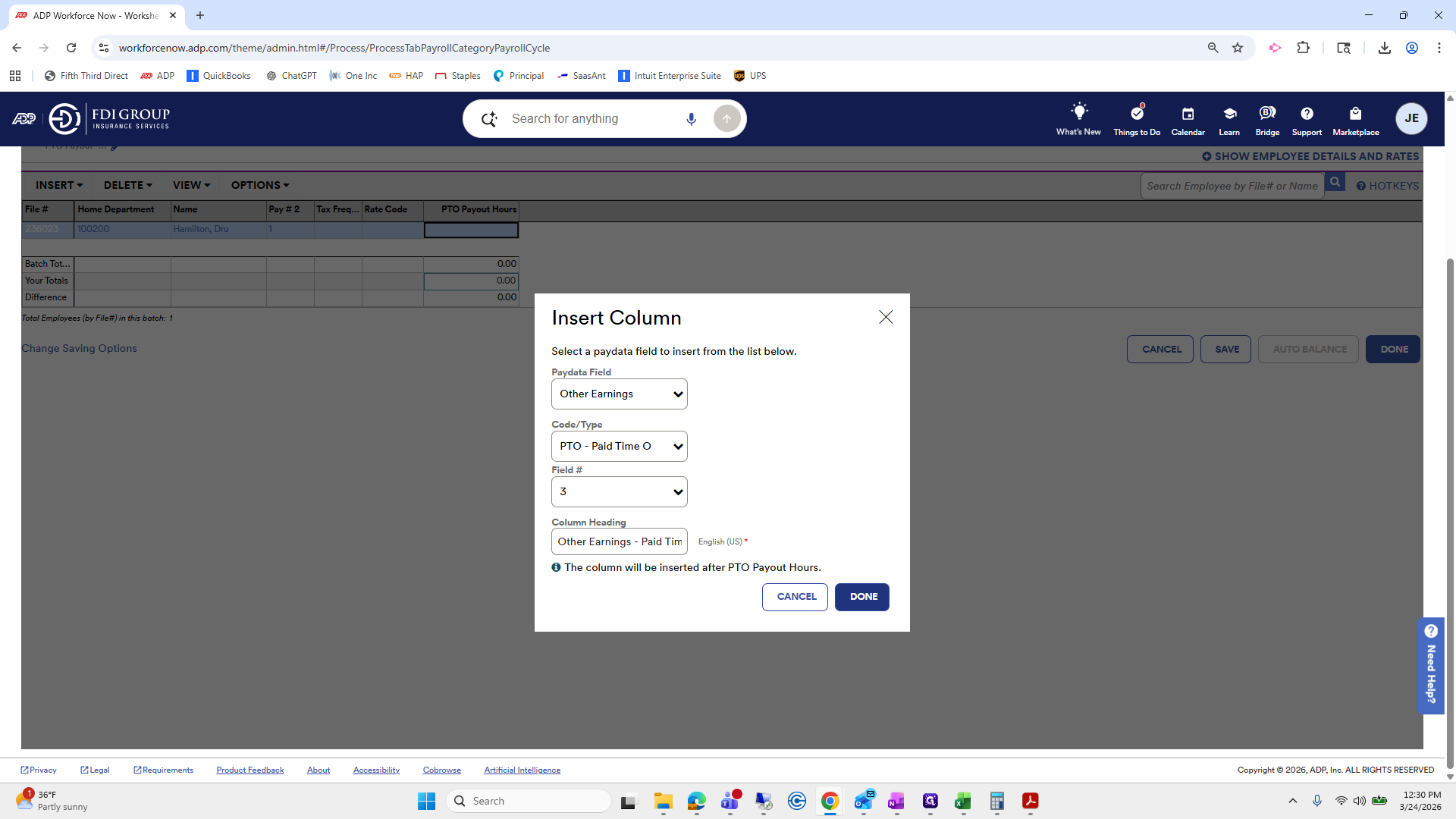Click Change Saving Options link
This screenshot has width=1456, height=819.
79,348
